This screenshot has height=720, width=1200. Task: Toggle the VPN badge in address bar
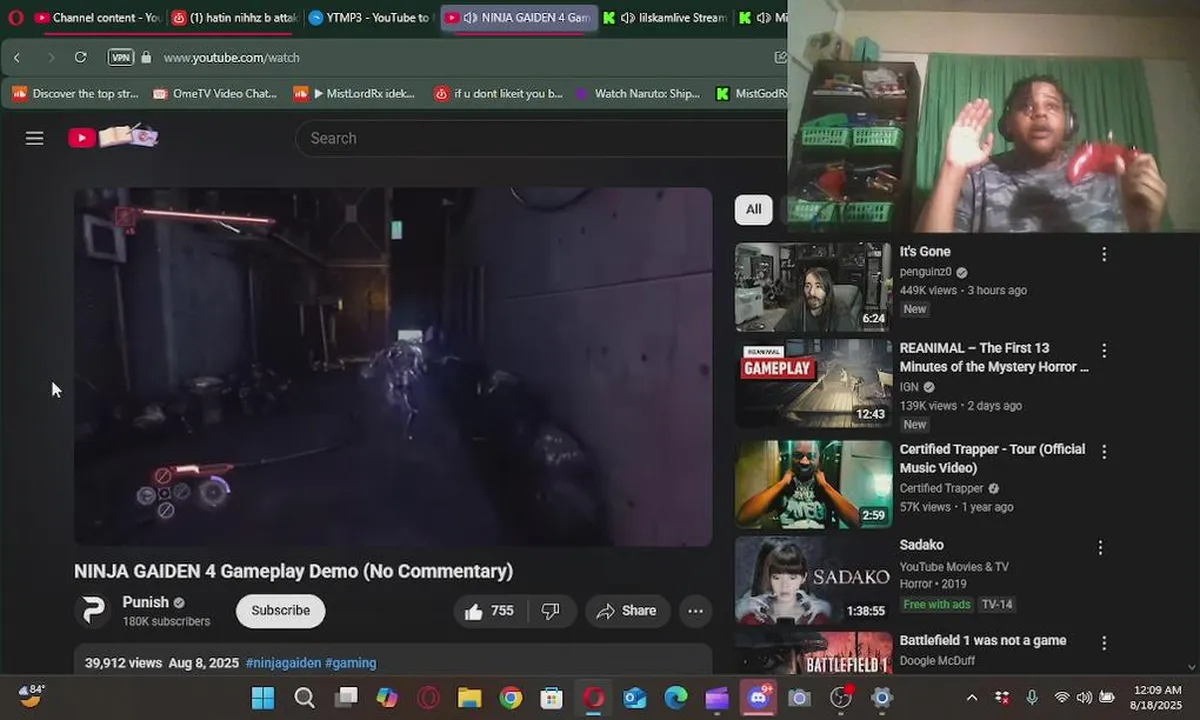[x=120, y=57]
